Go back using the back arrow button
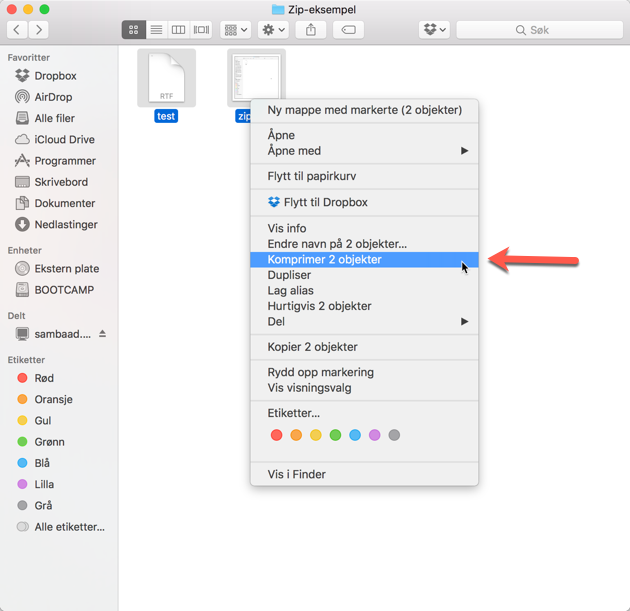Viewport: 630px width, 611px height. [17, 30]
